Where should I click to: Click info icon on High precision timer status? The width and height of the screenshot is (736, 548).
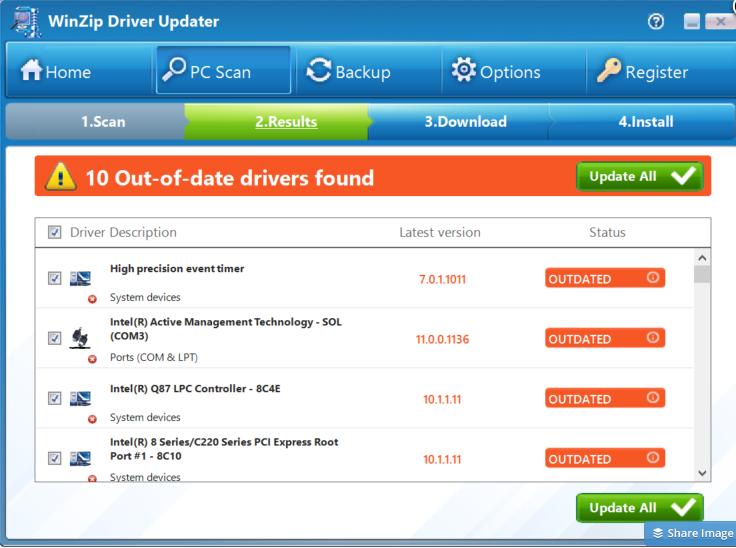(652, 278)
